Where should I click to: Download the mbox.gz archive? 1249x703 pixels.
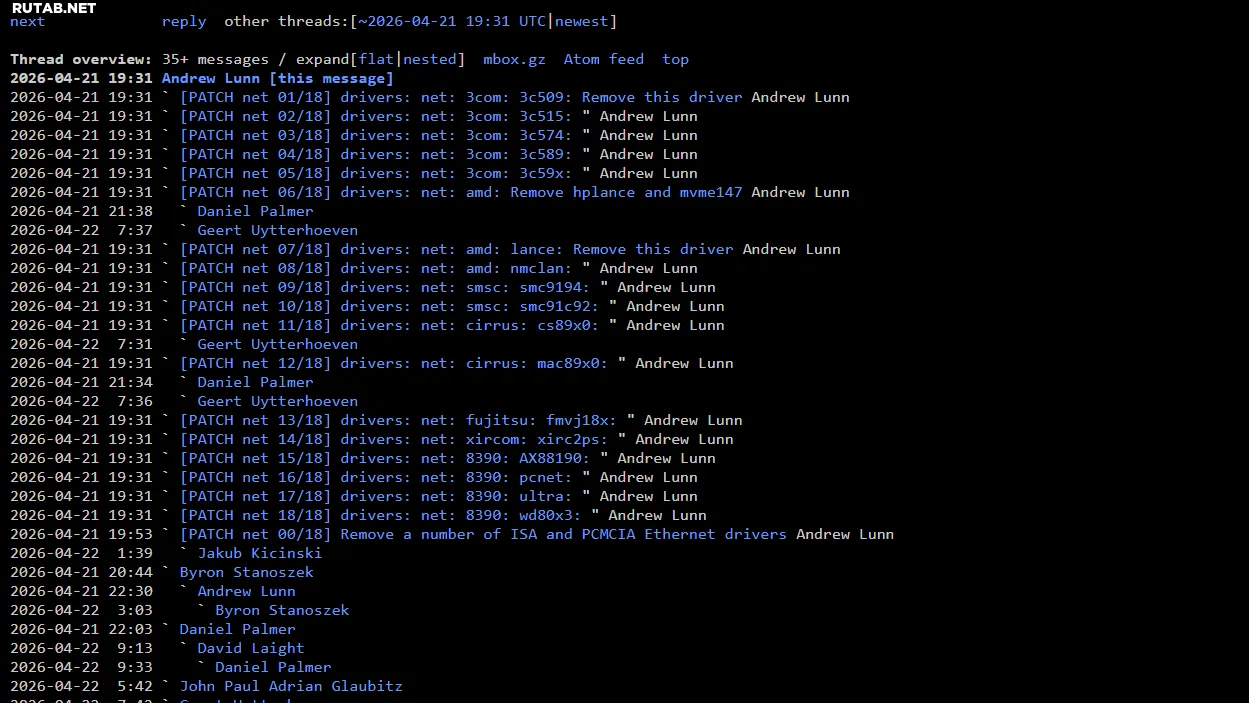514,59
